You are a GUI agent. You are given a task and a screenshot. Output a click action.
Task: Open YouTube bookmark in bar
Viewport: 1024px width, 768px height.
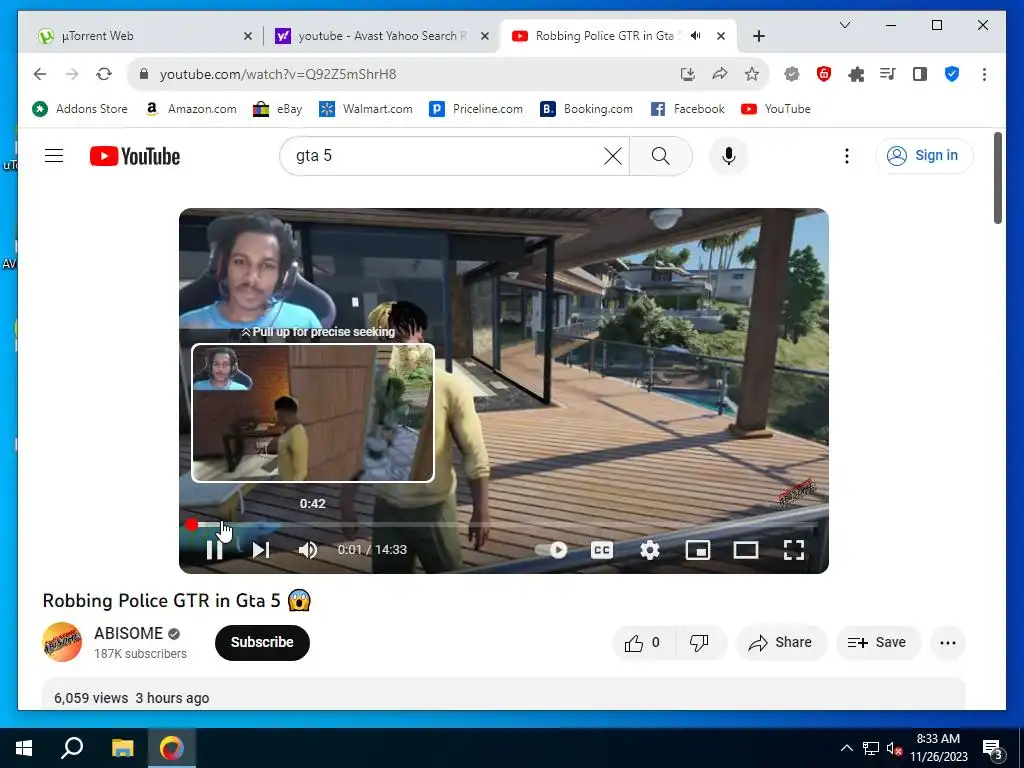pos(776,109)
